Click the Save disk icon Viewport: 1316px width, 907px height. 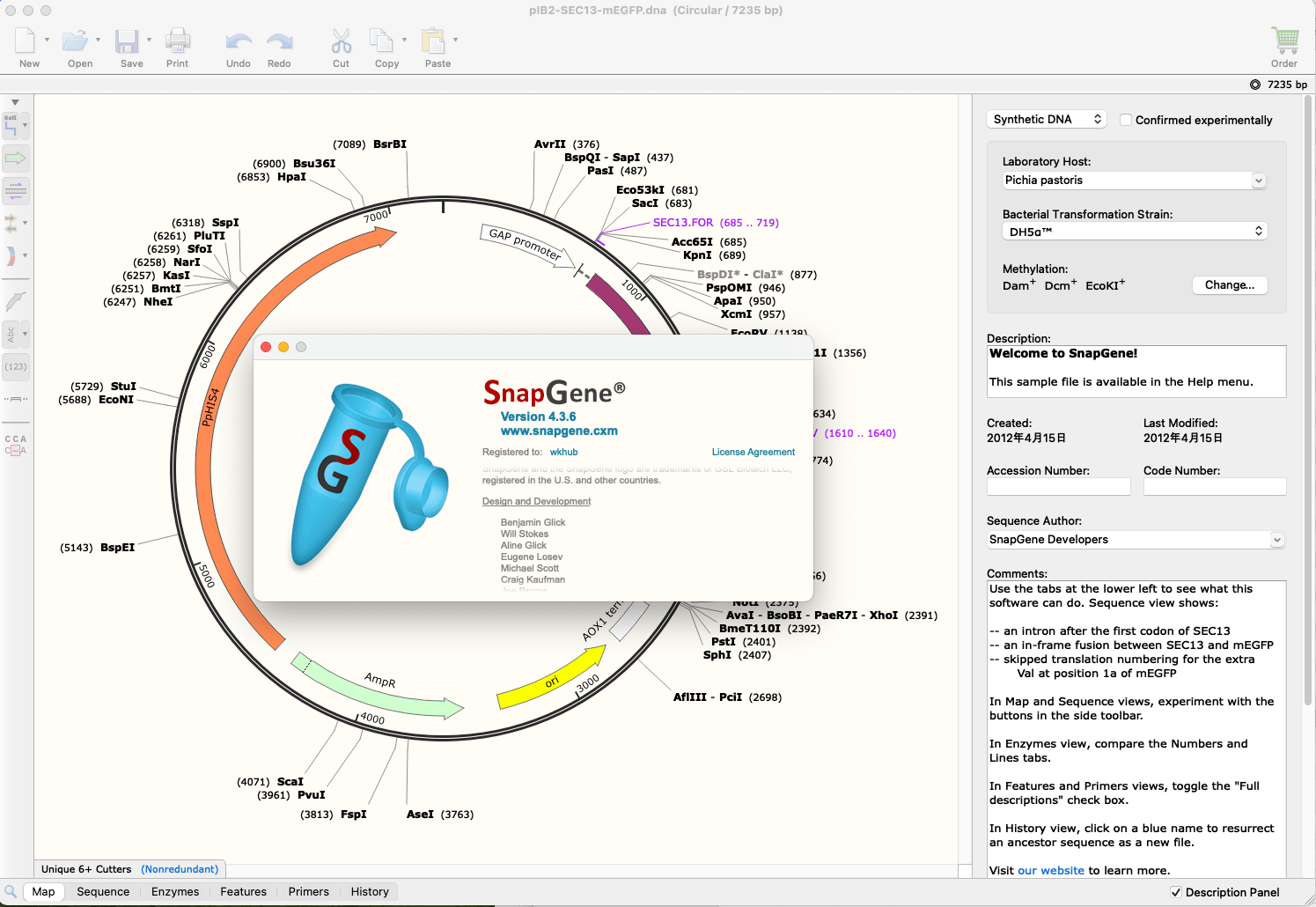(x=128, y=41)
